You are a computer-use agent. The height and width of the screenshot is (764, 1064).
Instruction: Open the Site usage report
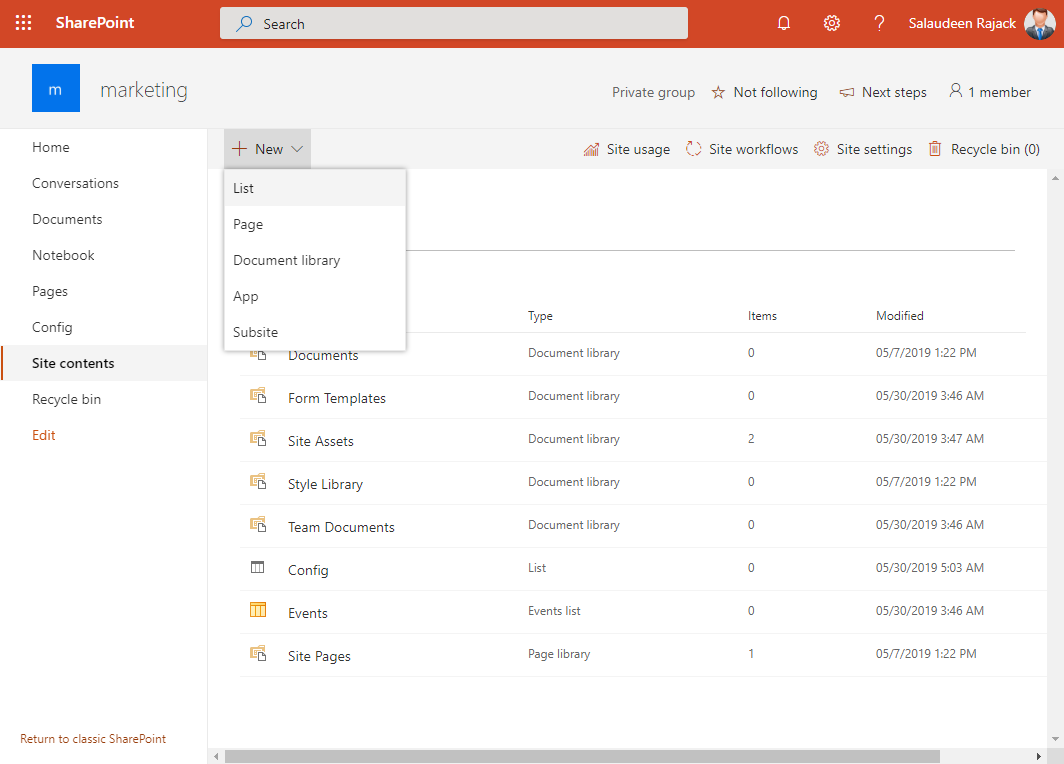tap(627, 148)
